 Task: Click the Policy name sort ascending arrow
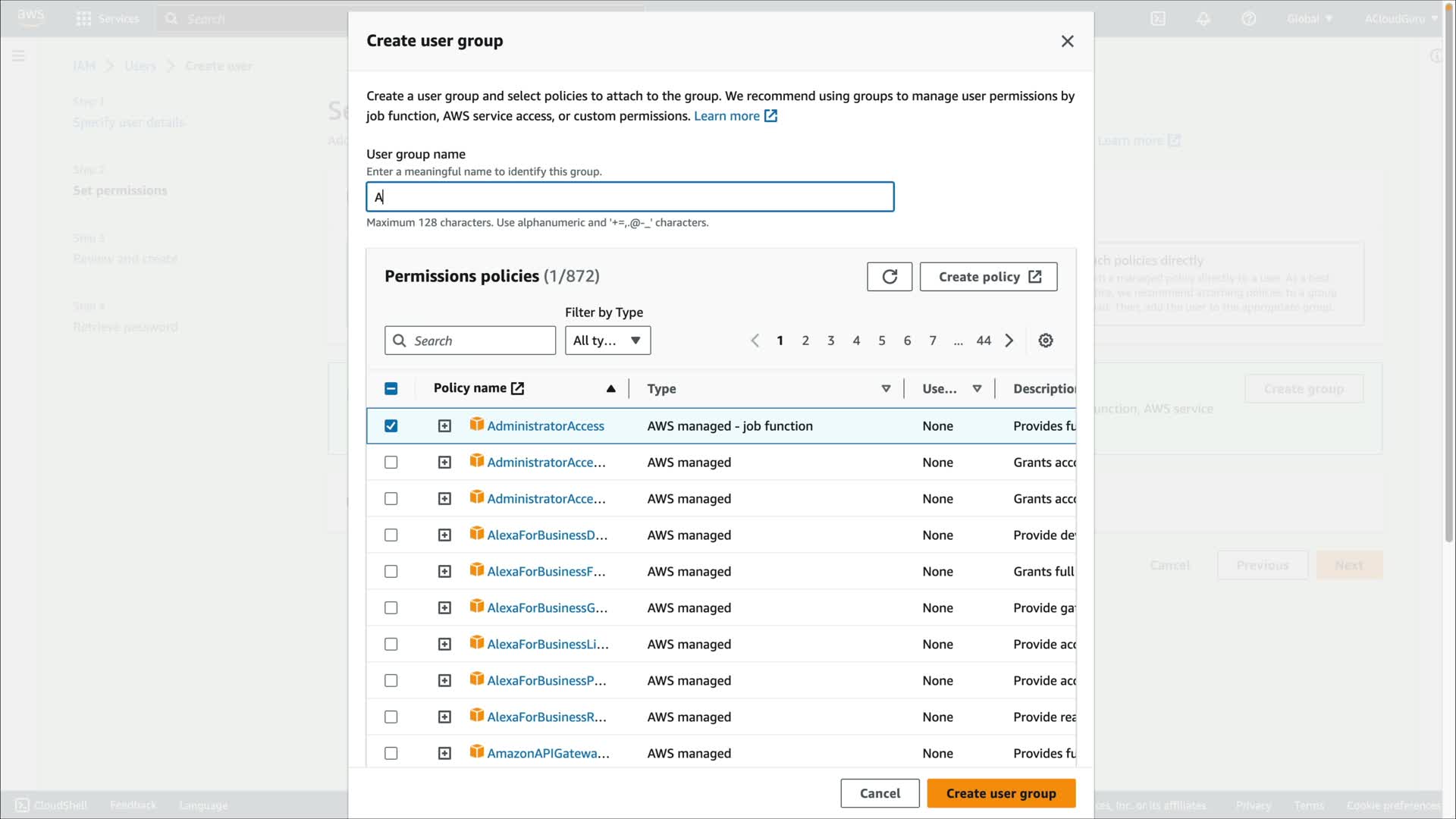[610, 388]
